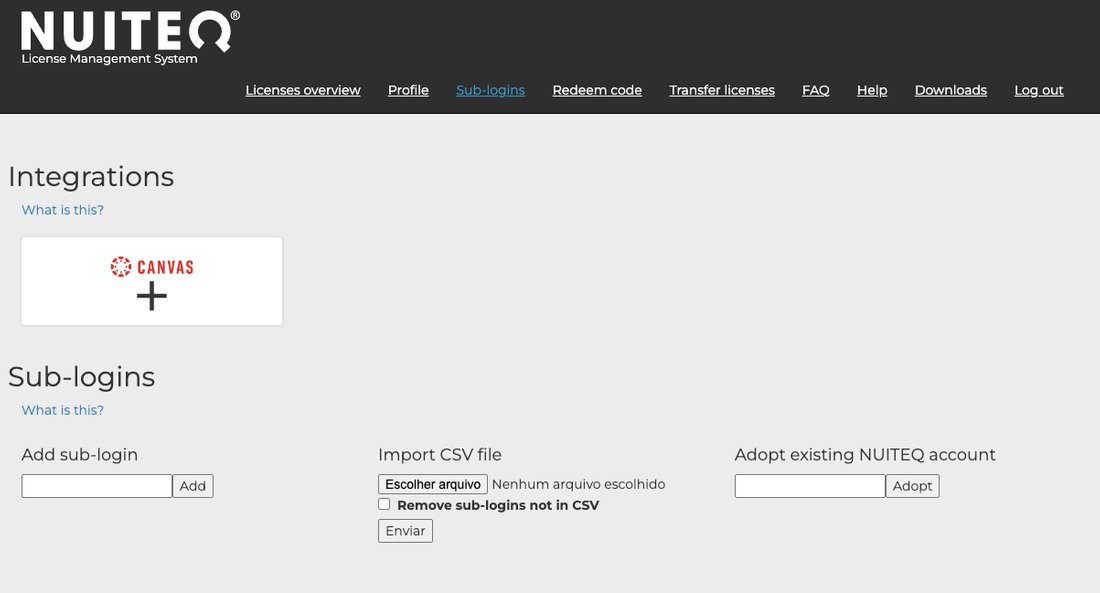Submit the CSV with the Enviar button
1100x593 pixels.
404,530
